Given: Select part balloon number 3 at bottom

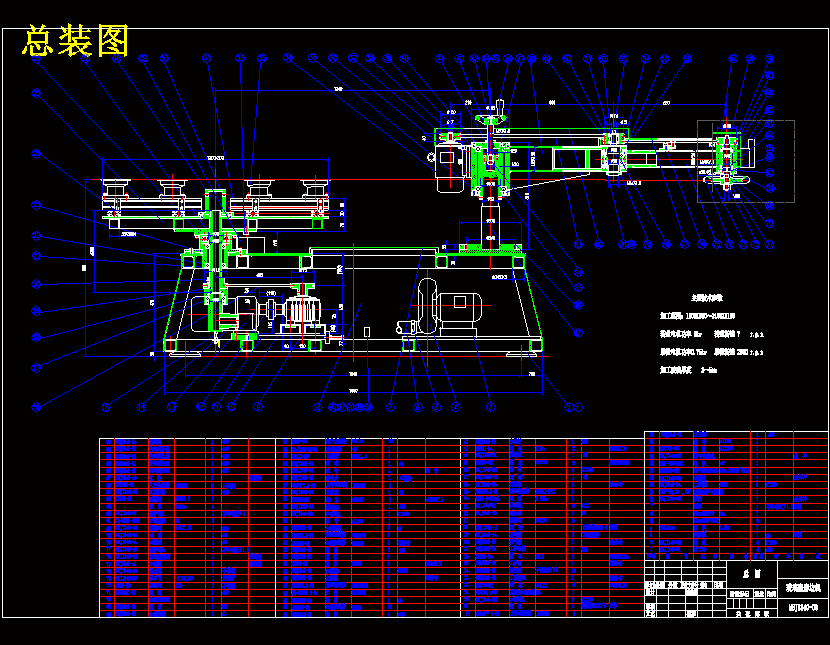Looking at the screenshot, I should pos(490,407).
